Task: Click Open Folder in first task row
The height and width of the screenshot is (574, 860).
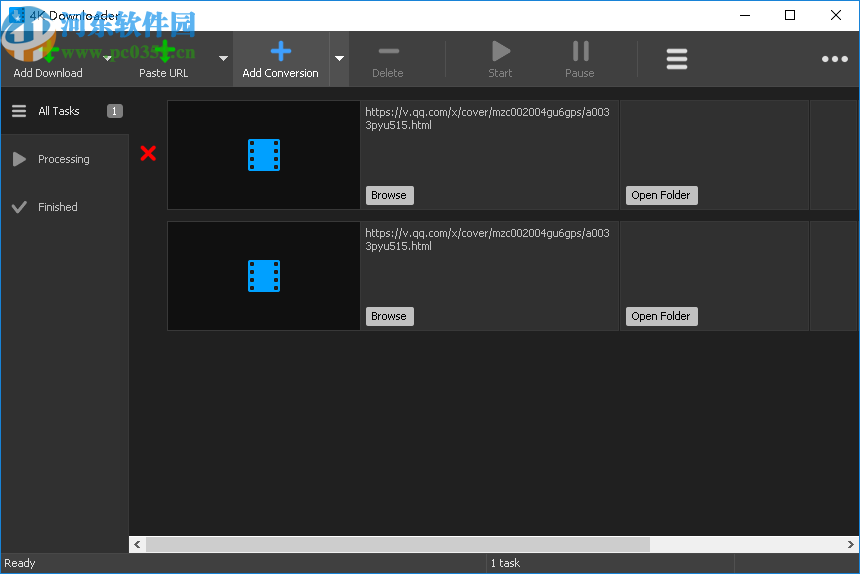Action: tap(661, 195)
